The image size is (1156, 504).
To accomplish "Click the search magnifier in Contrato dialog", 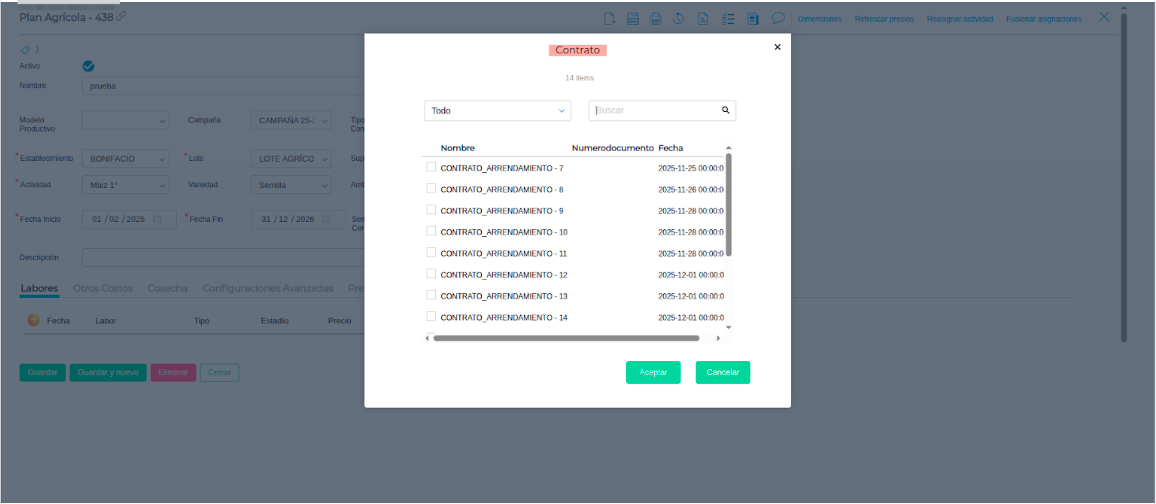I will (x=726, y=111).
